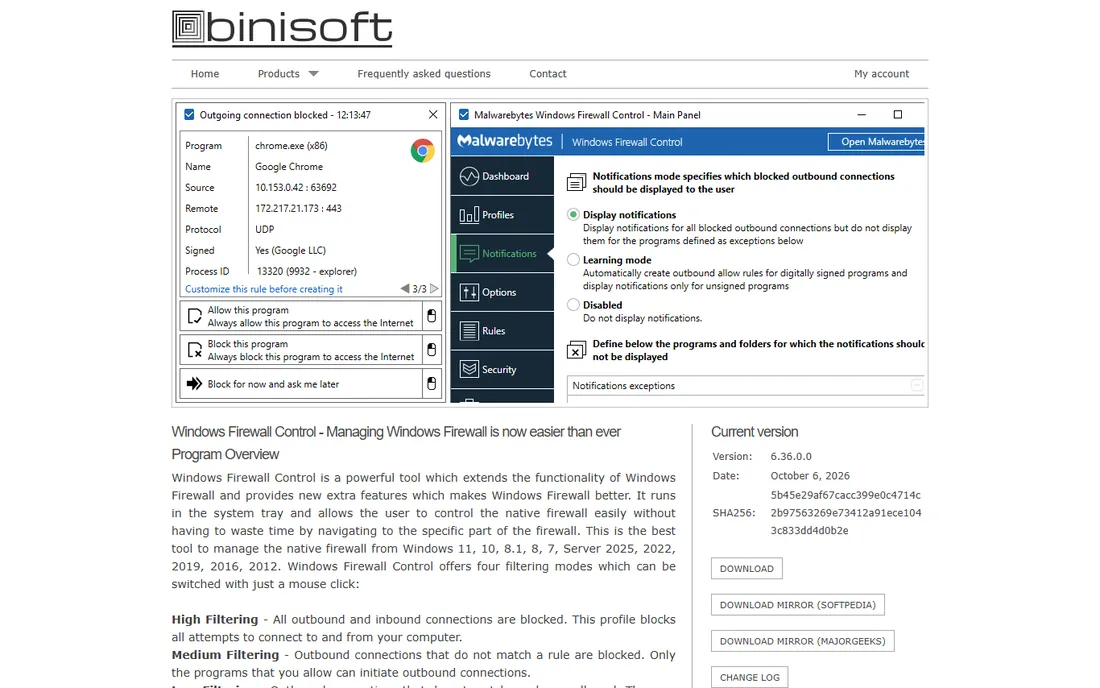This screenshot has height=688, width=1100.
Task: Click the chrome.exe (x86) program value
Action: (x=291, y=145)
